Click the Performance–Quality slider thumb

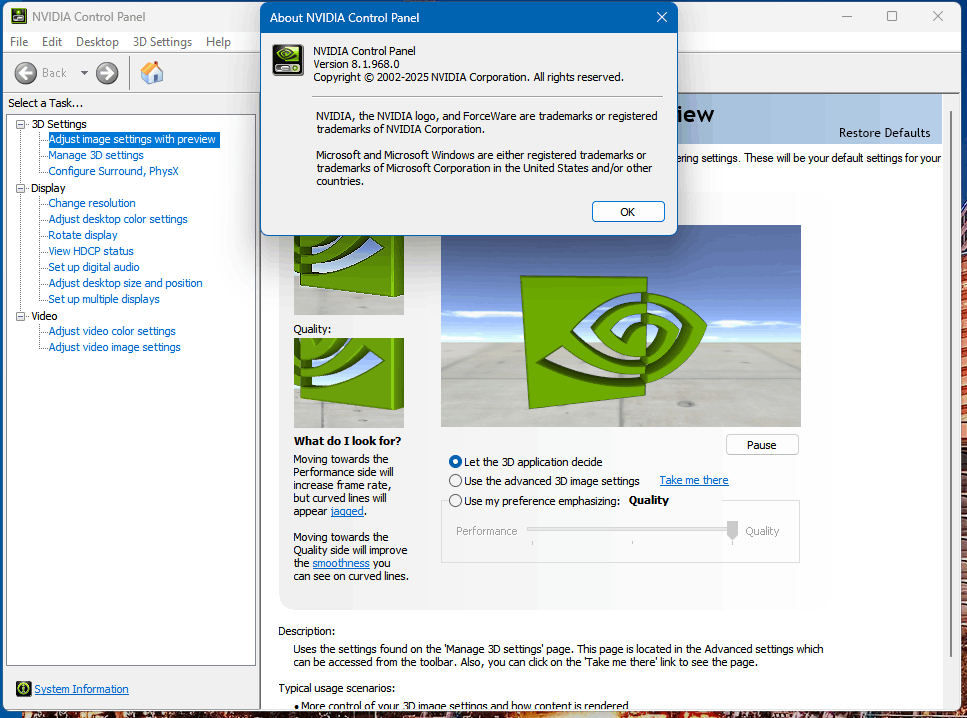click(732, 530)
